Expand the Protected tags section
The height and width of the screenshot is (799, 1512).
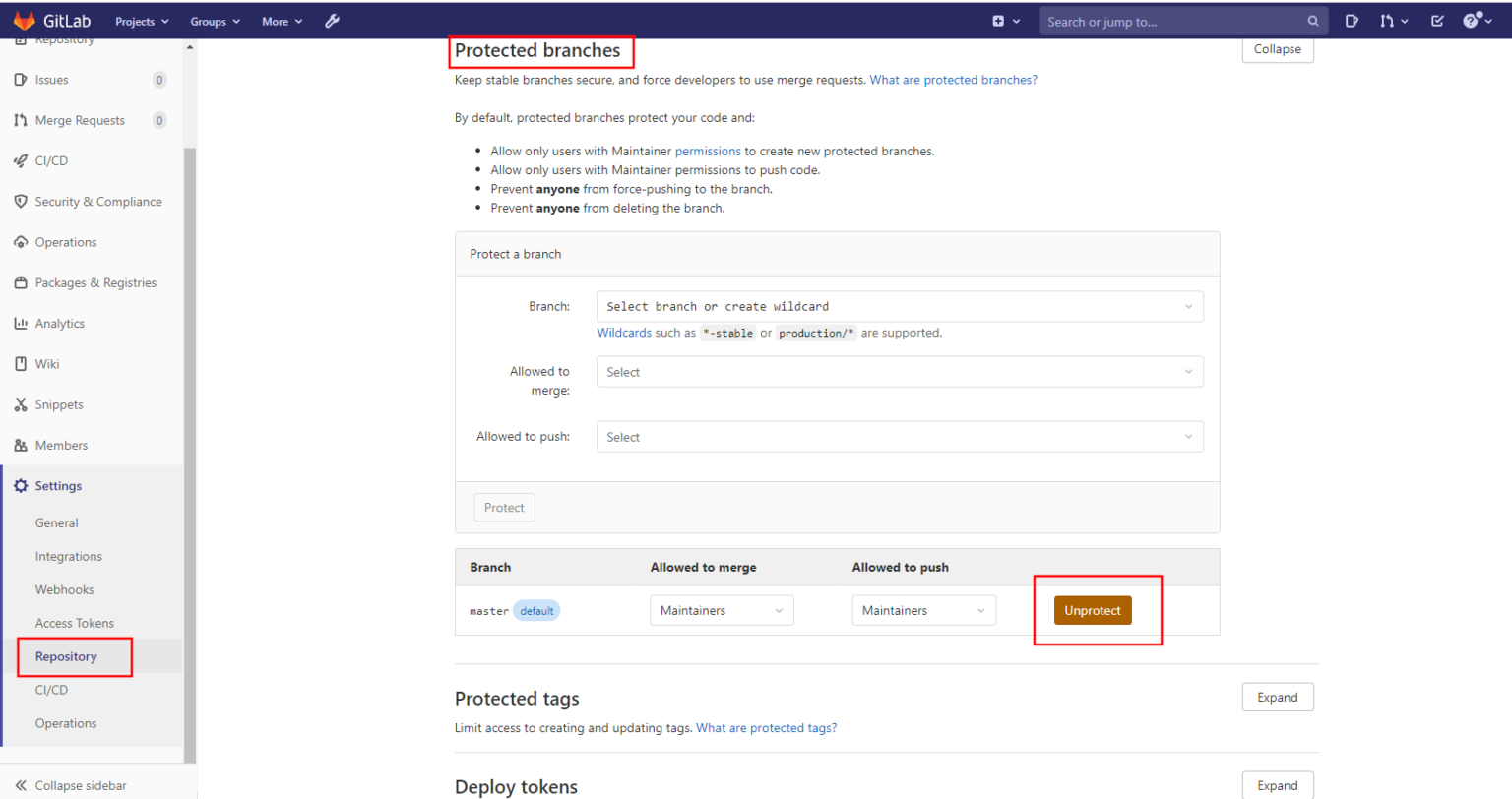point(1277,697)
